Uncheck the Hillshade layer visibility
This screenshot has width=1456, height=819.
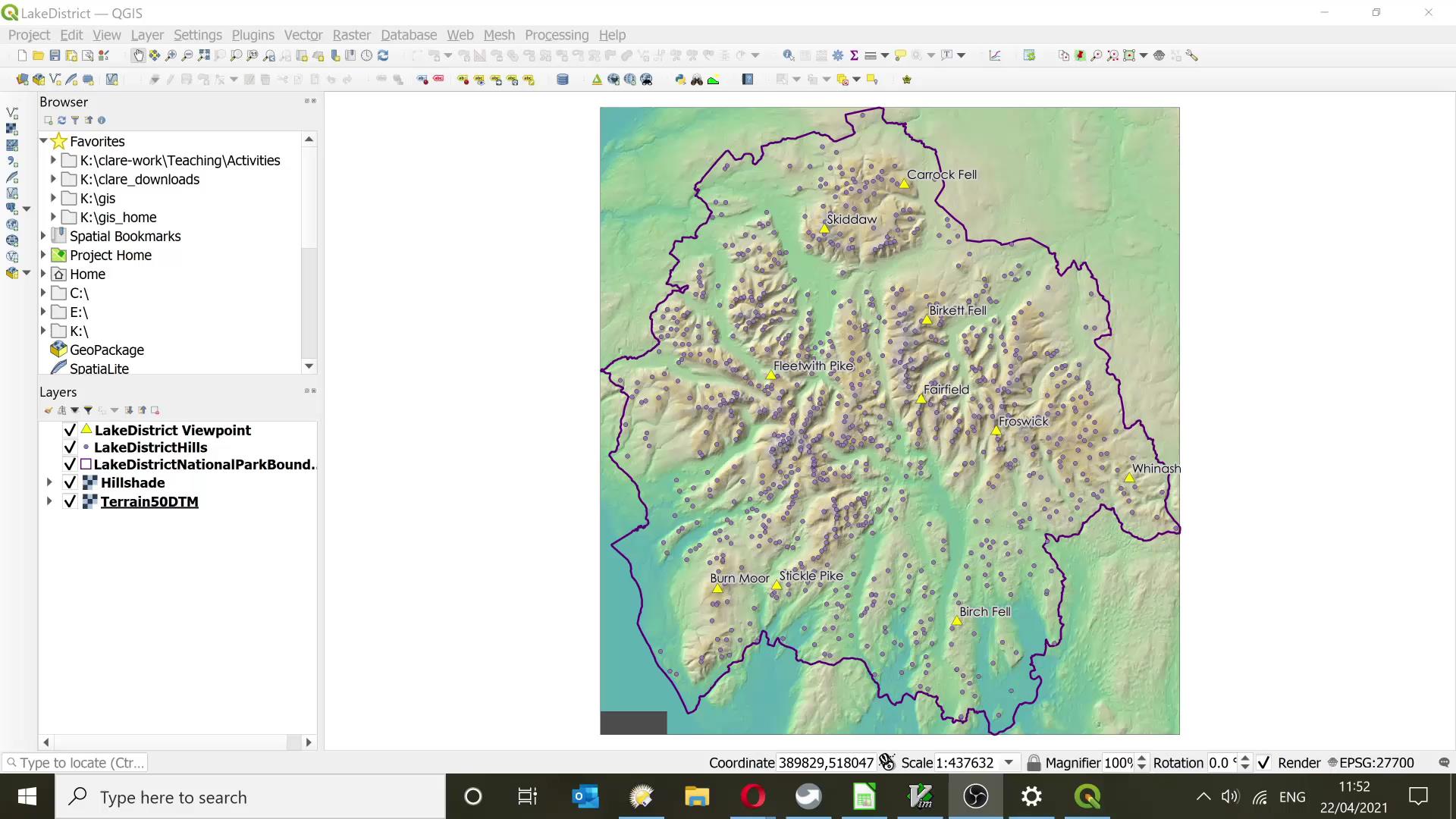coord(70,482)
